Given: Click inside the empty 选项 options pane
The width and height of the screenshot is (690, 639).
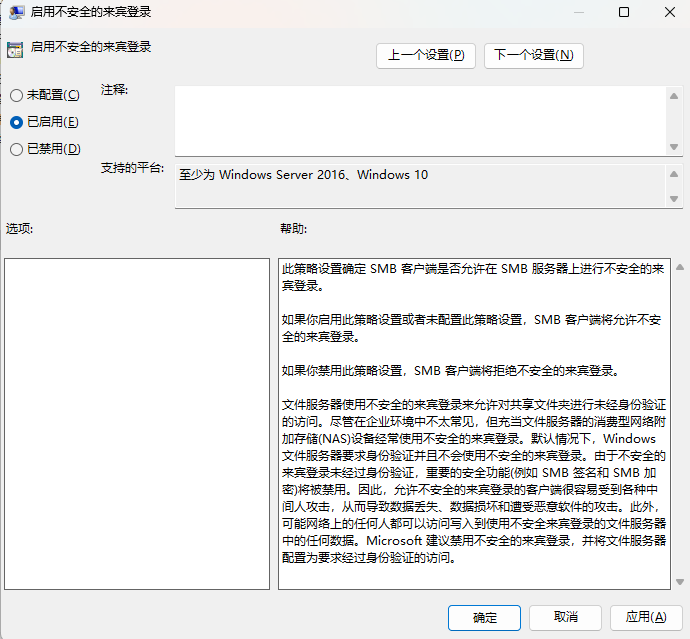Looking at the screenshot, I should 137,424.
